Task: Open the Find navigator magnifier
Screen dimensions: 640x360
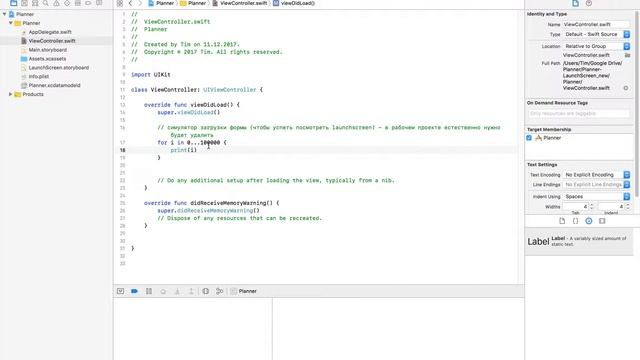Action: point(46,3)
